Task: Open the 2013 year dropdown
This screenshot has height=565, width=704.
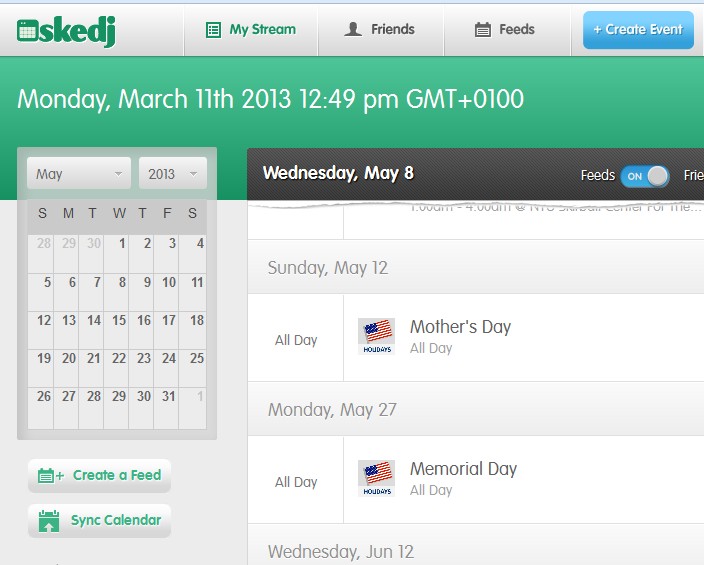Action: click(x=173, y=174)
